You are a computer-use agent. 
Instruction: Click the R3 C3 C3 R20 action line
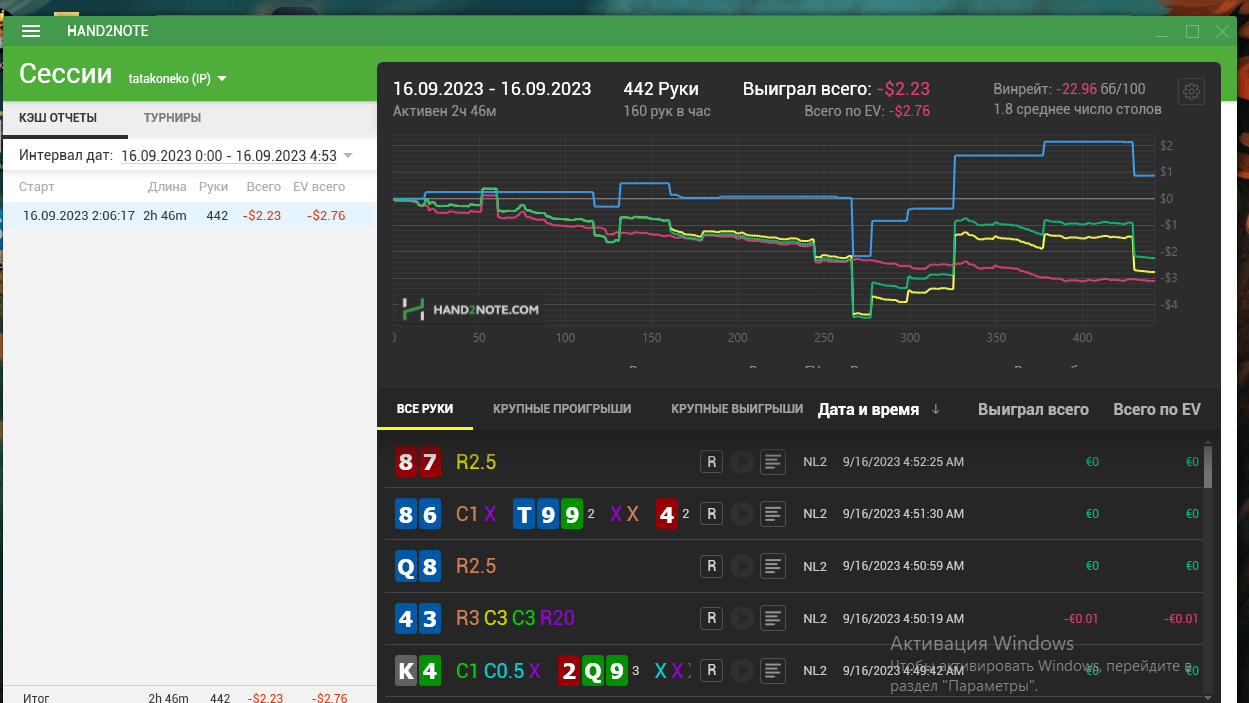coord(515,618)
